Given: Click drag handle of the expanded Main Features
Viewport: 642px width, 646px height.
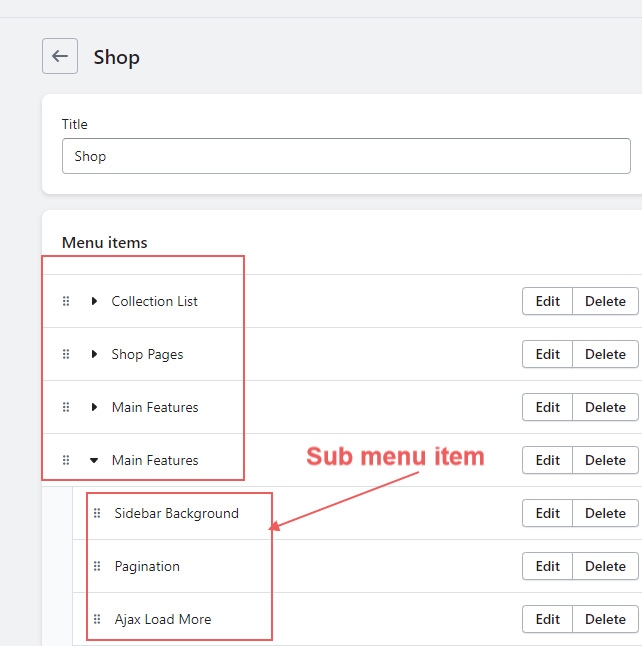Looking at the screenshot, I should point(66,460).
